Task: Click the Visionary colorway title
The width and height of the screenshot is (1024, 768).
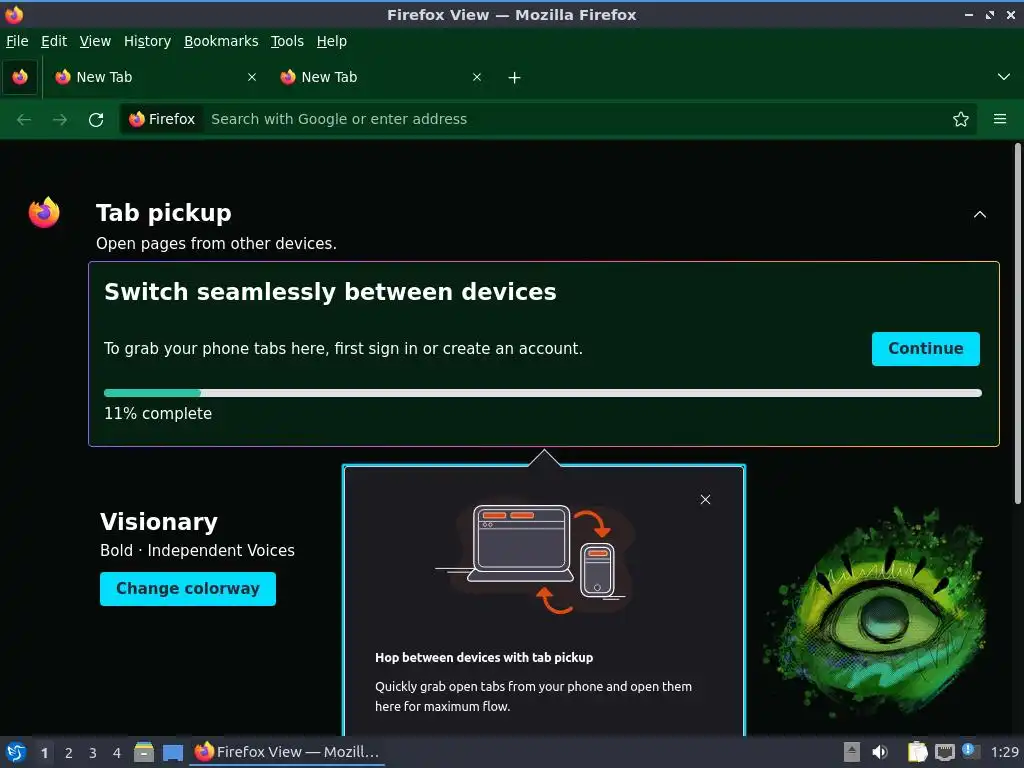Action: [x=159, y=522]
